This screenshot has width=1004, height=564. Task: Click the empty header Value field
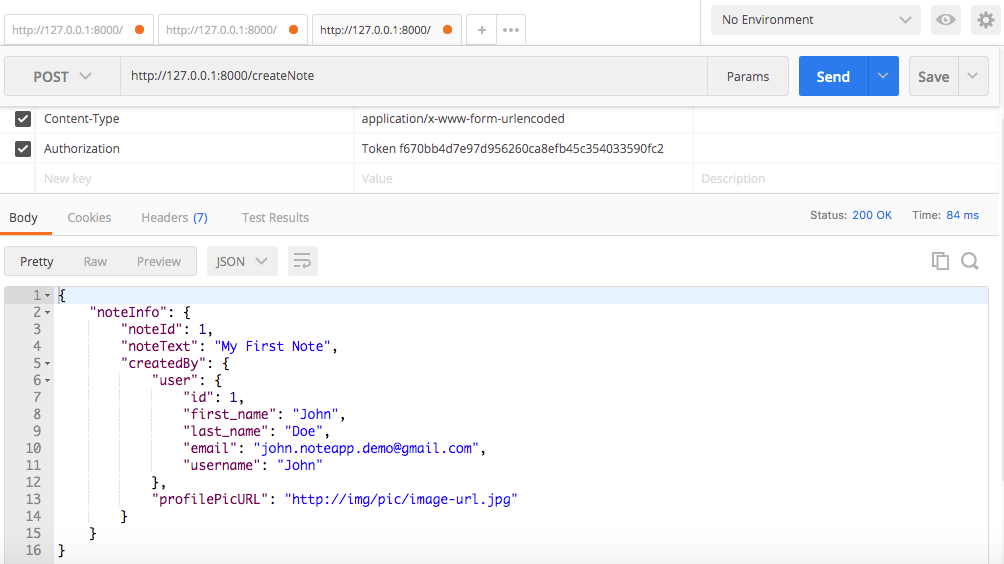coord(523,179)
